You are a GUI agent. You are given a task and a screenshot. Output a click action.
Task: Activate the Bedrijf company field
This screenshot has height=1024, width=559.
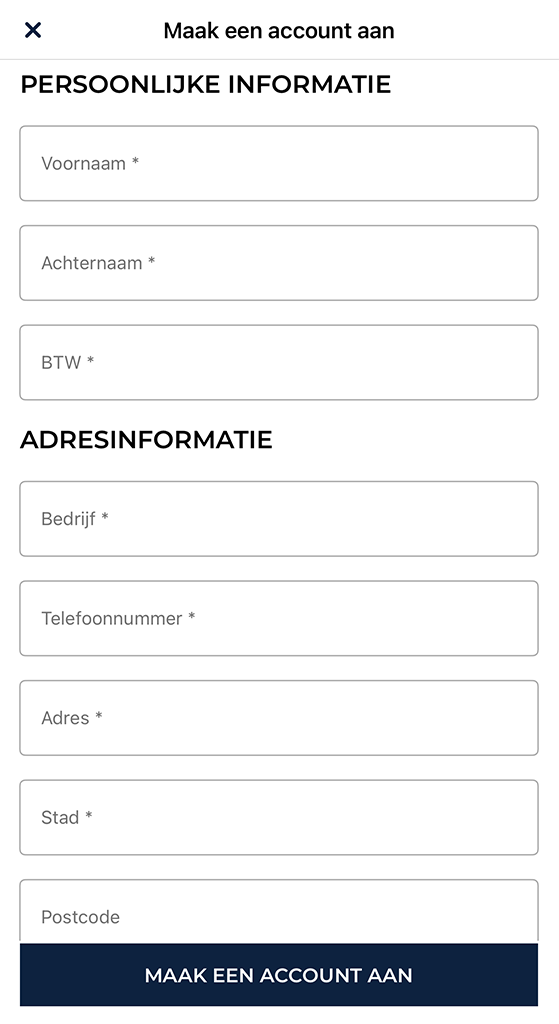pyautogui.click(x=279, y=519)
